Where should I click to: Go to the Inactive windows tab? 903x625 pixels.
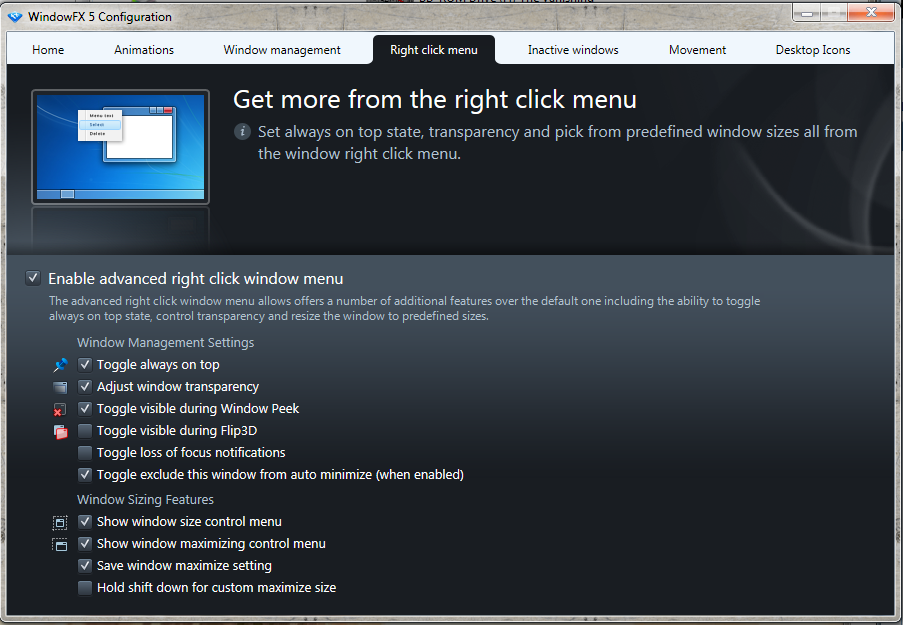click(x=573, y=50)
